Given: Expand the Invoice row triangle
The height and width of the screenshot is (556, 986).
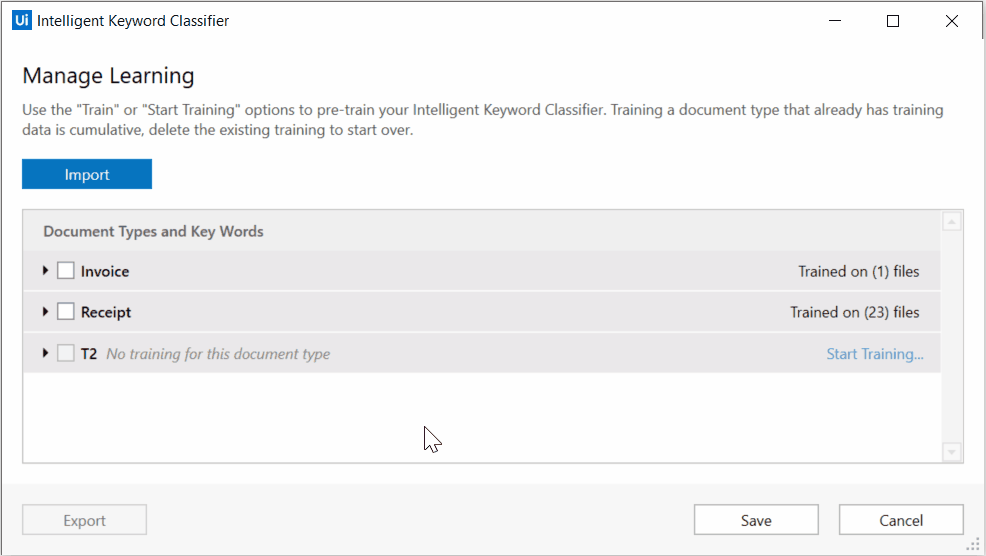Looking at the screenshot, I should coord(45,270).
